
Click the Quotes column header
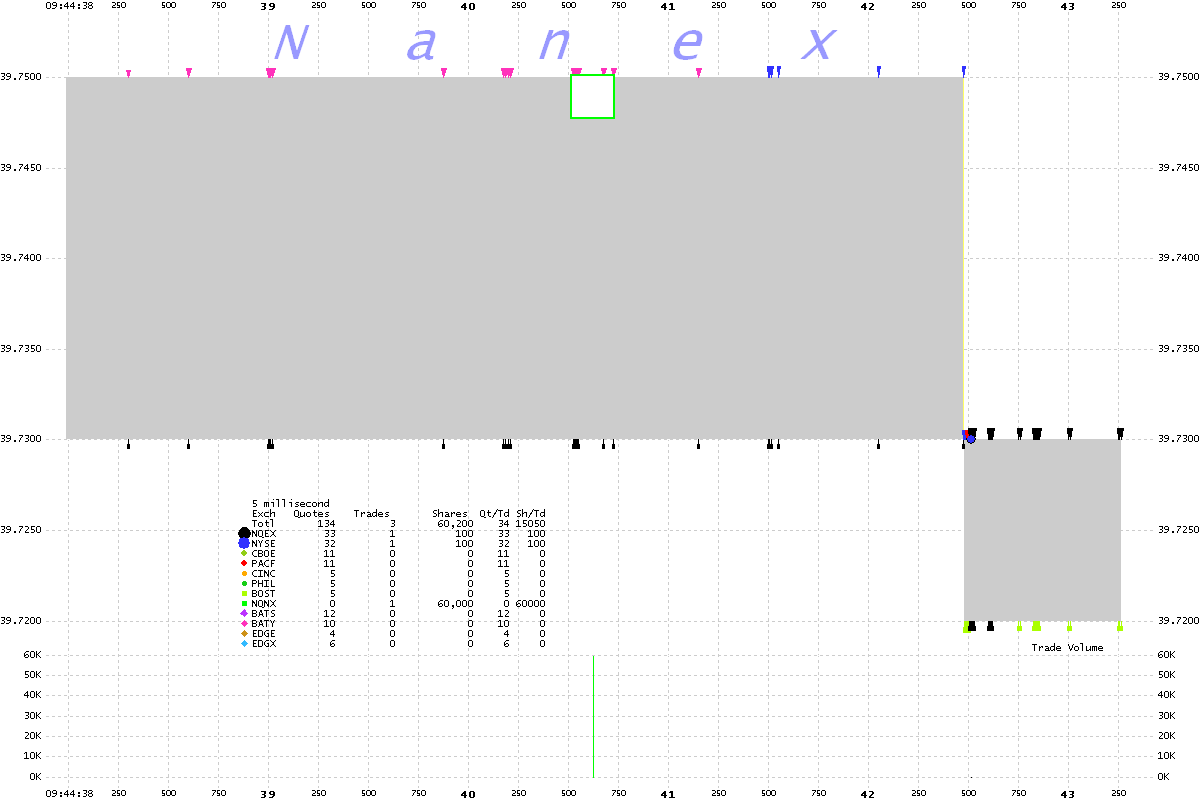pyautogui.click(x=311, y=514)
